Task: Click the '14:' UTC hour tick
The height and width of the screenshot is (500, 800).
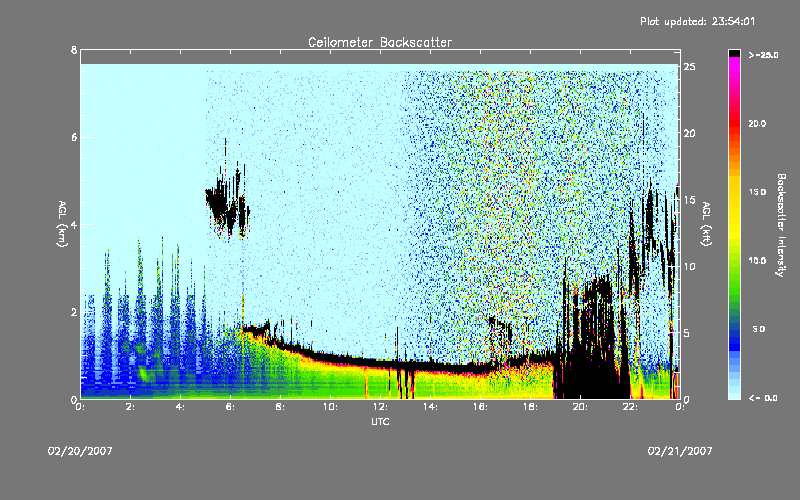Action: [431, 407]
